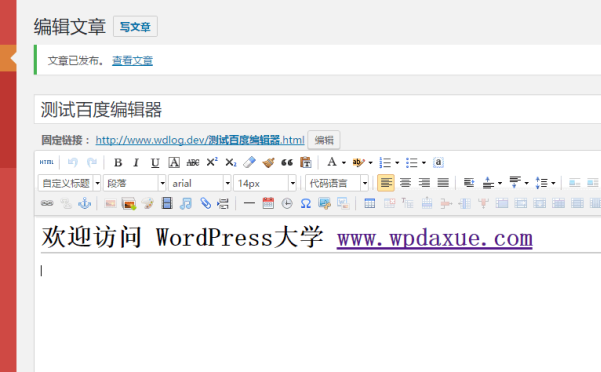Viewport: 601px width, 372px height.
Task: Open multi-image upload dialog
Action: (129, 203)
